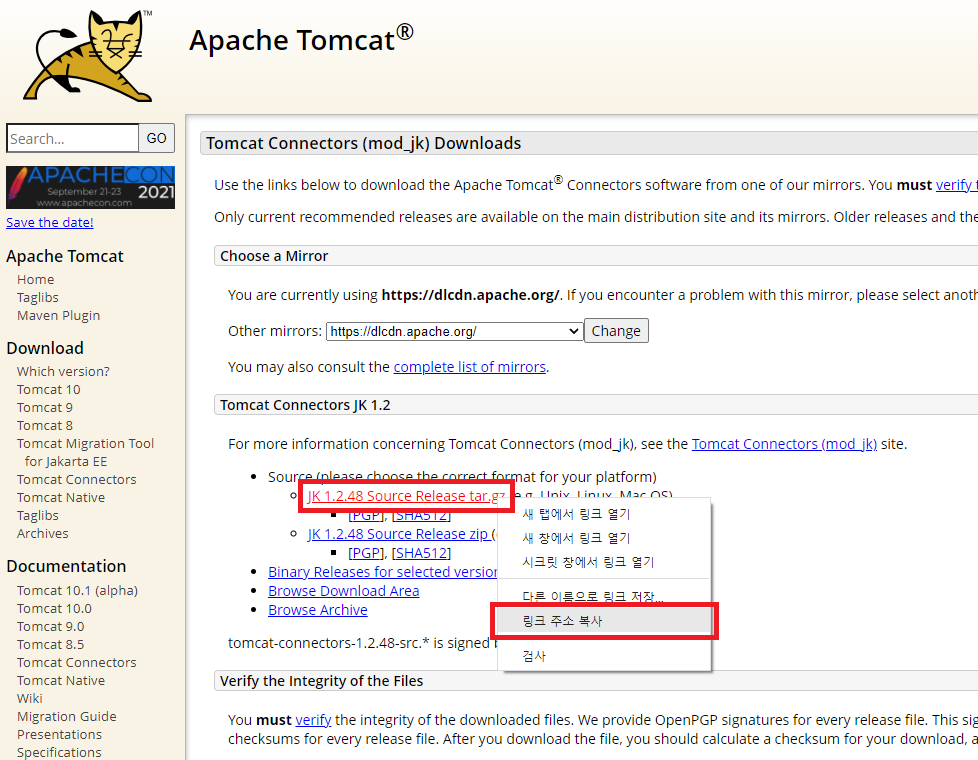Open Tomcat Native under Download section
Screen dimensions: 978x760
pyautogui.click(x=61, y=497)
